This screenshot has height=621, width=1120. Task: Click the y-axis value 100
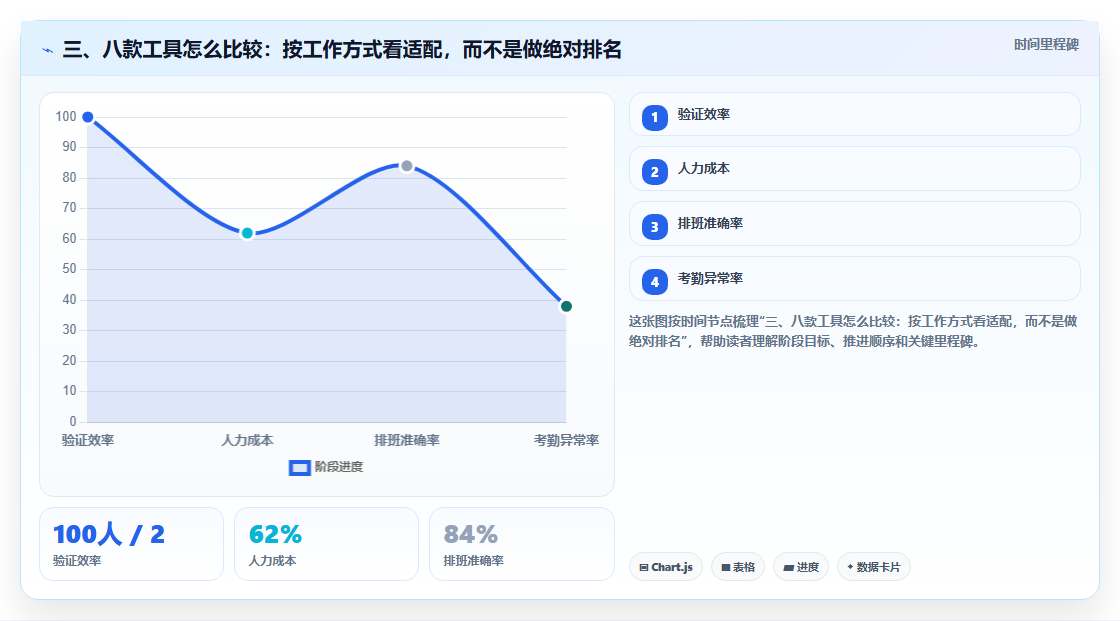[x=66, y=116]
